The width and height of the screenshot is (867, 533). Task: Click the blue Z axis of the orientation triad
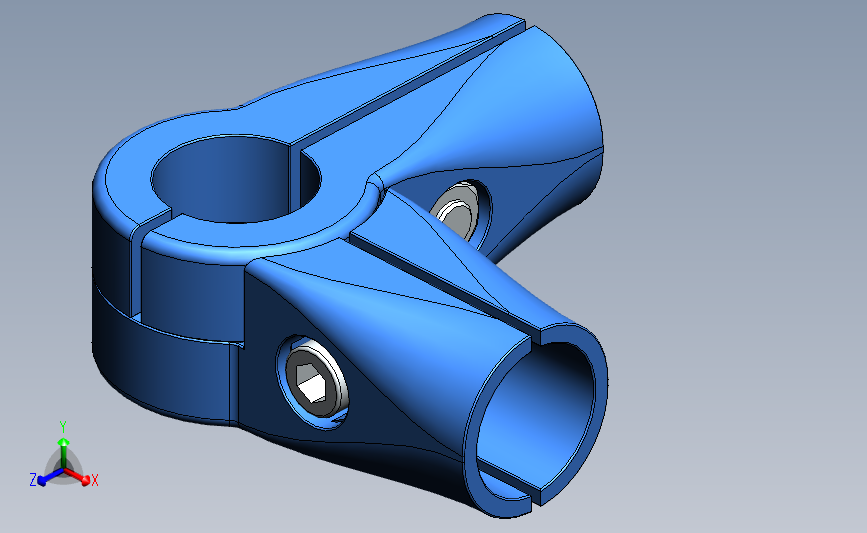pyautogui.click(x=50, y=476)
